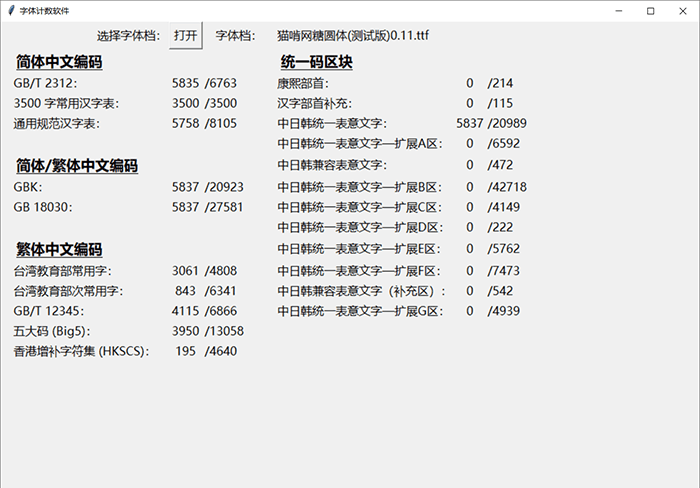Click the total /20989 value
Screen dimensions: 700x488
[x=507, y=123]
